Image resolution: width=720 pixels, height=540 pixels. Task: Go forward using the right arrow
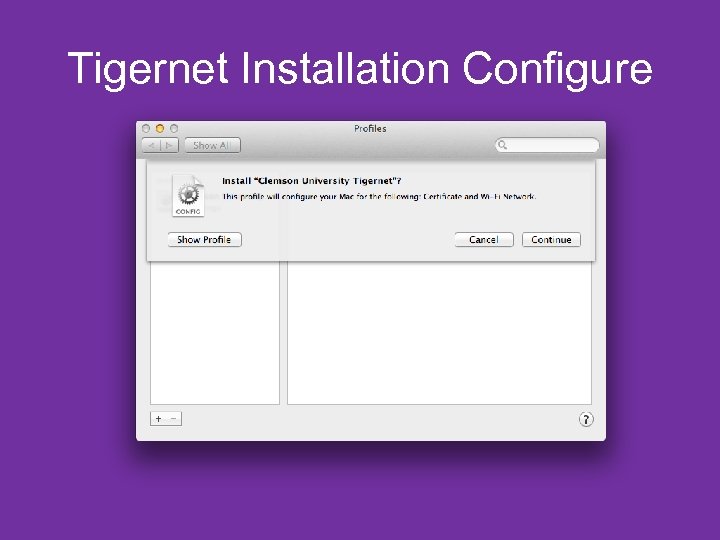(x=169, y=146)
